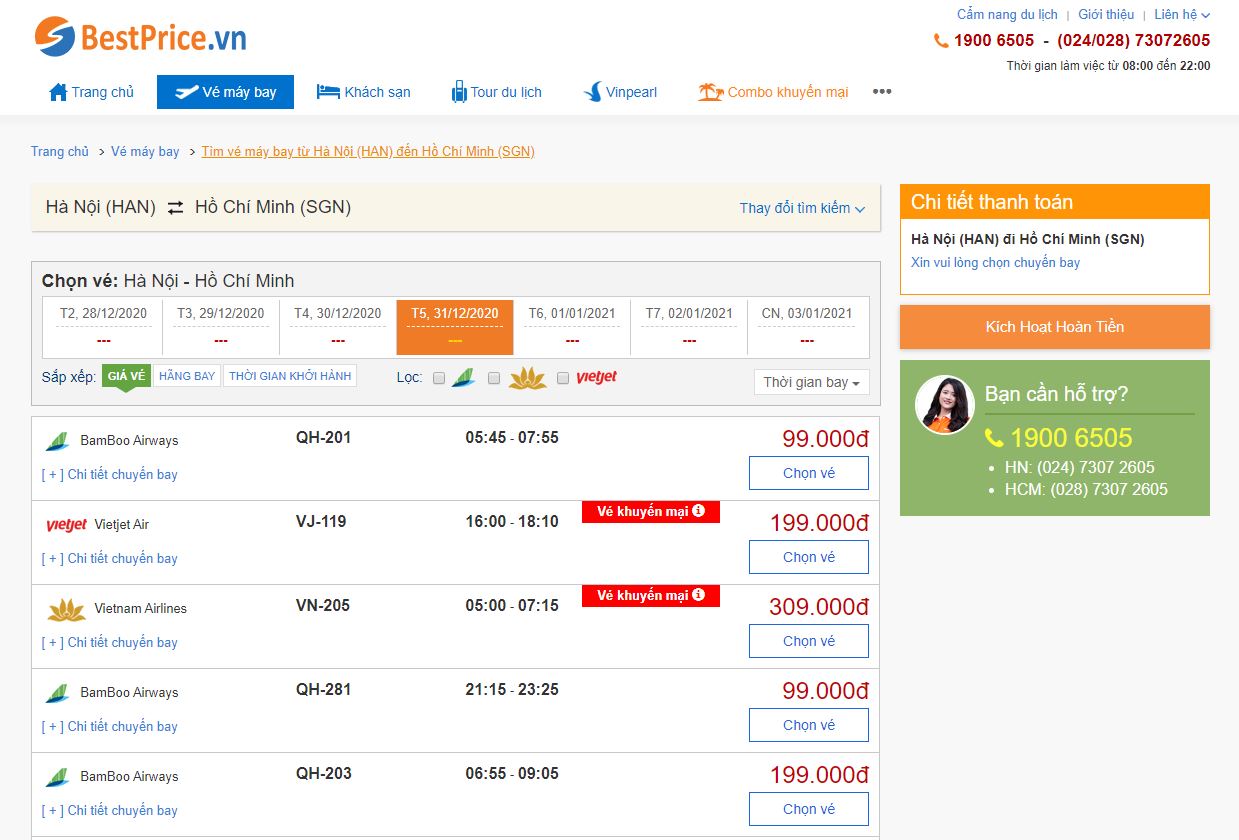This screenshot has height=840, width=1239.
Task: Select date tab T2, 28/12/2020
Action: tap(103, 327)
